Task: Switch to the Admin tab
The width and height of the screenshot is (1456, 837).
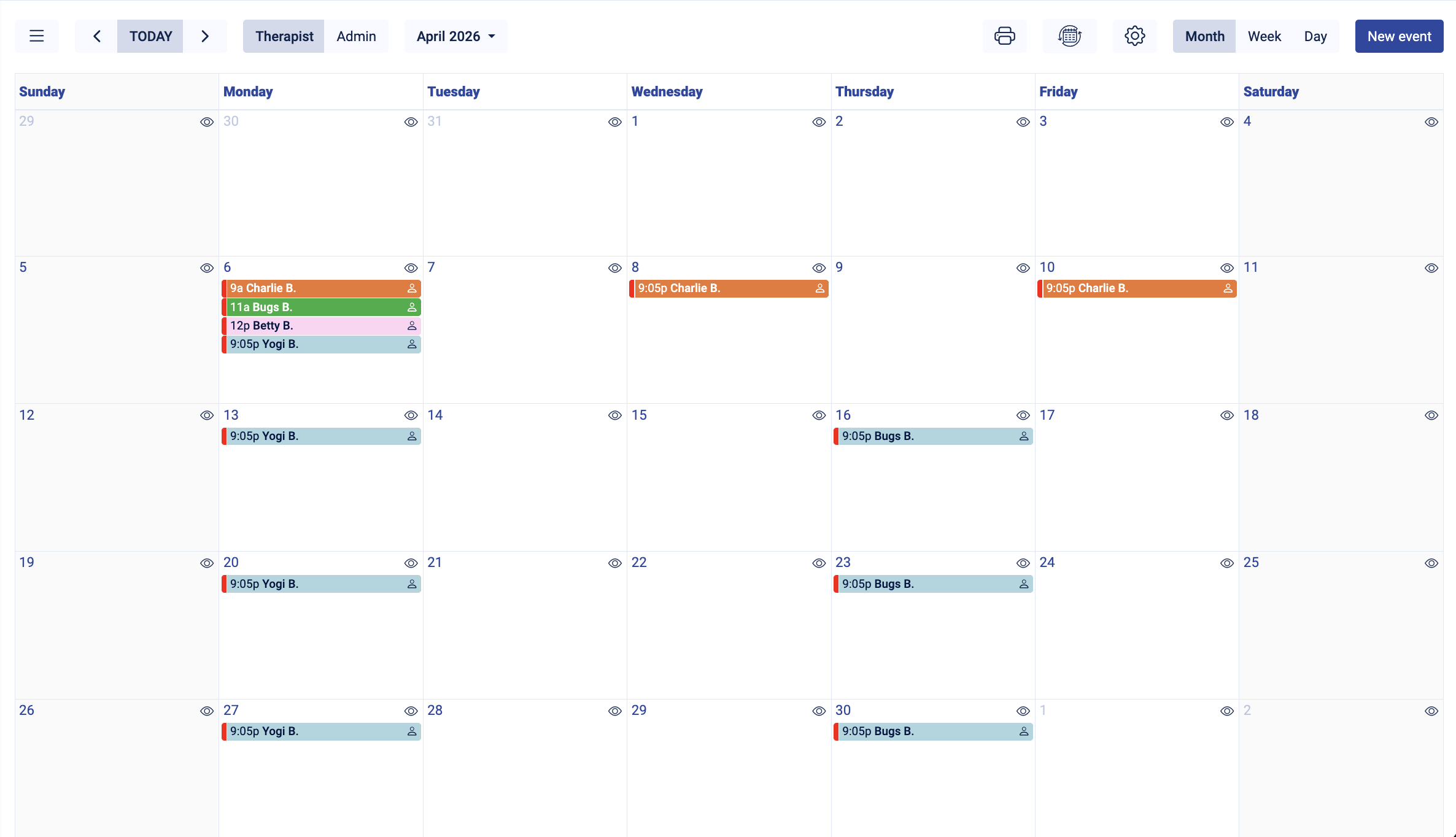Action: point(356,36)
